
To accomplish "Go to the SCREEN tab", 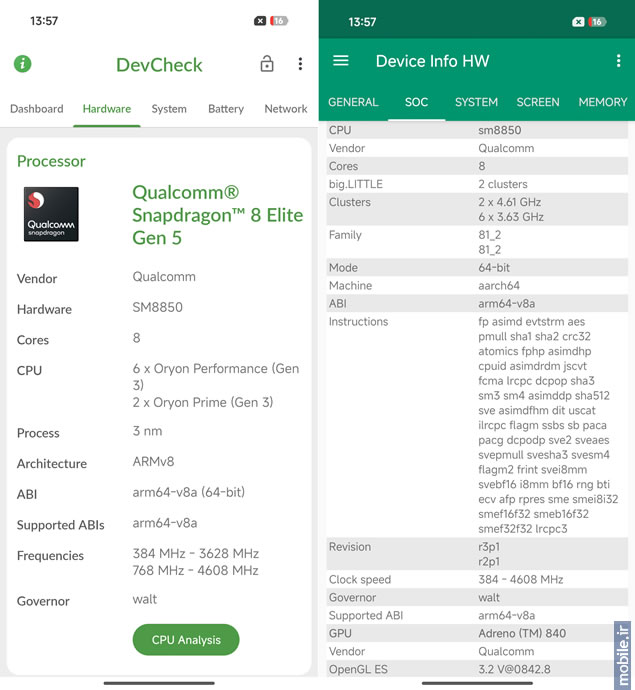I will coord(538,102).
